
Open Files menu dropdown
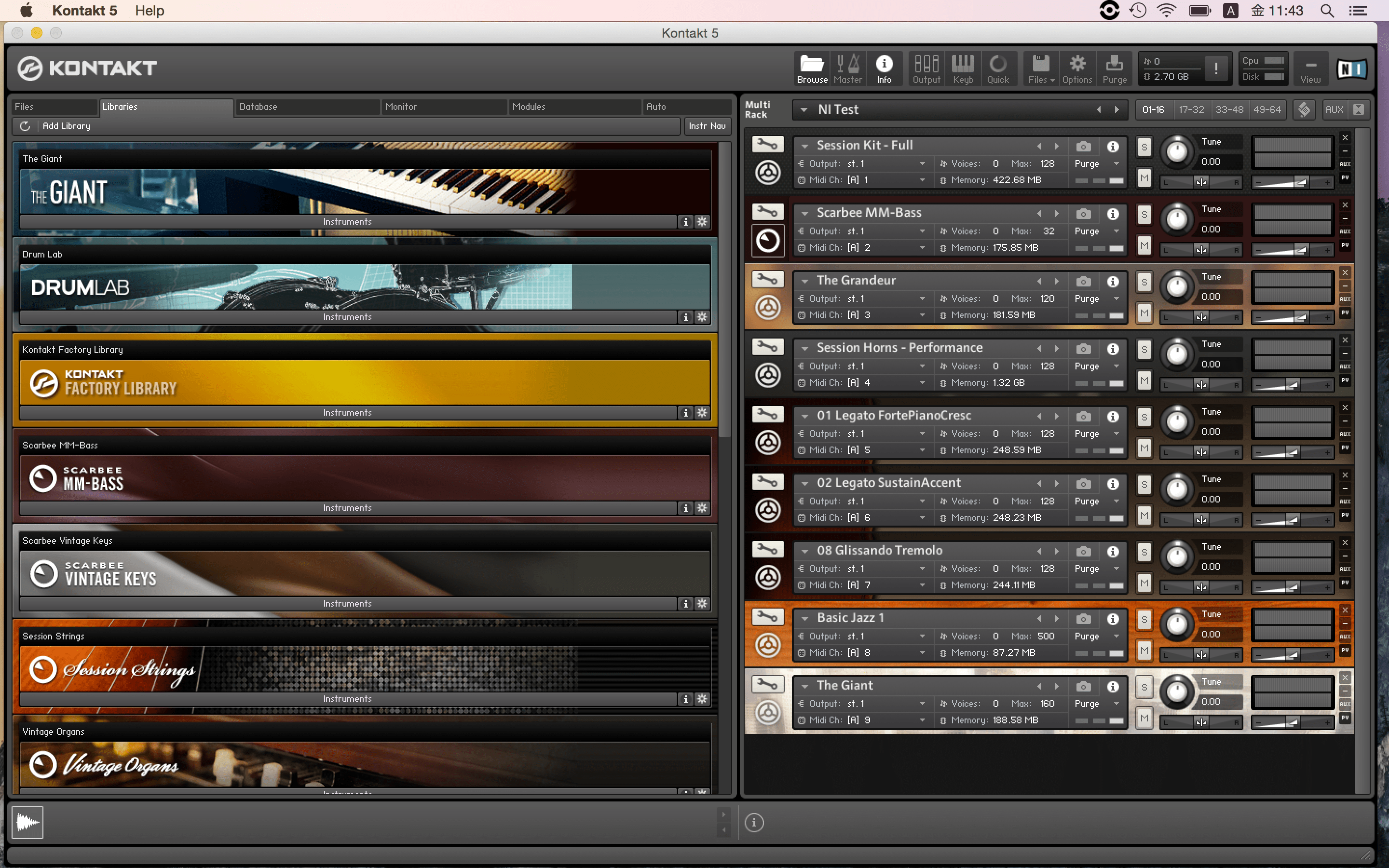point(1041,69)
